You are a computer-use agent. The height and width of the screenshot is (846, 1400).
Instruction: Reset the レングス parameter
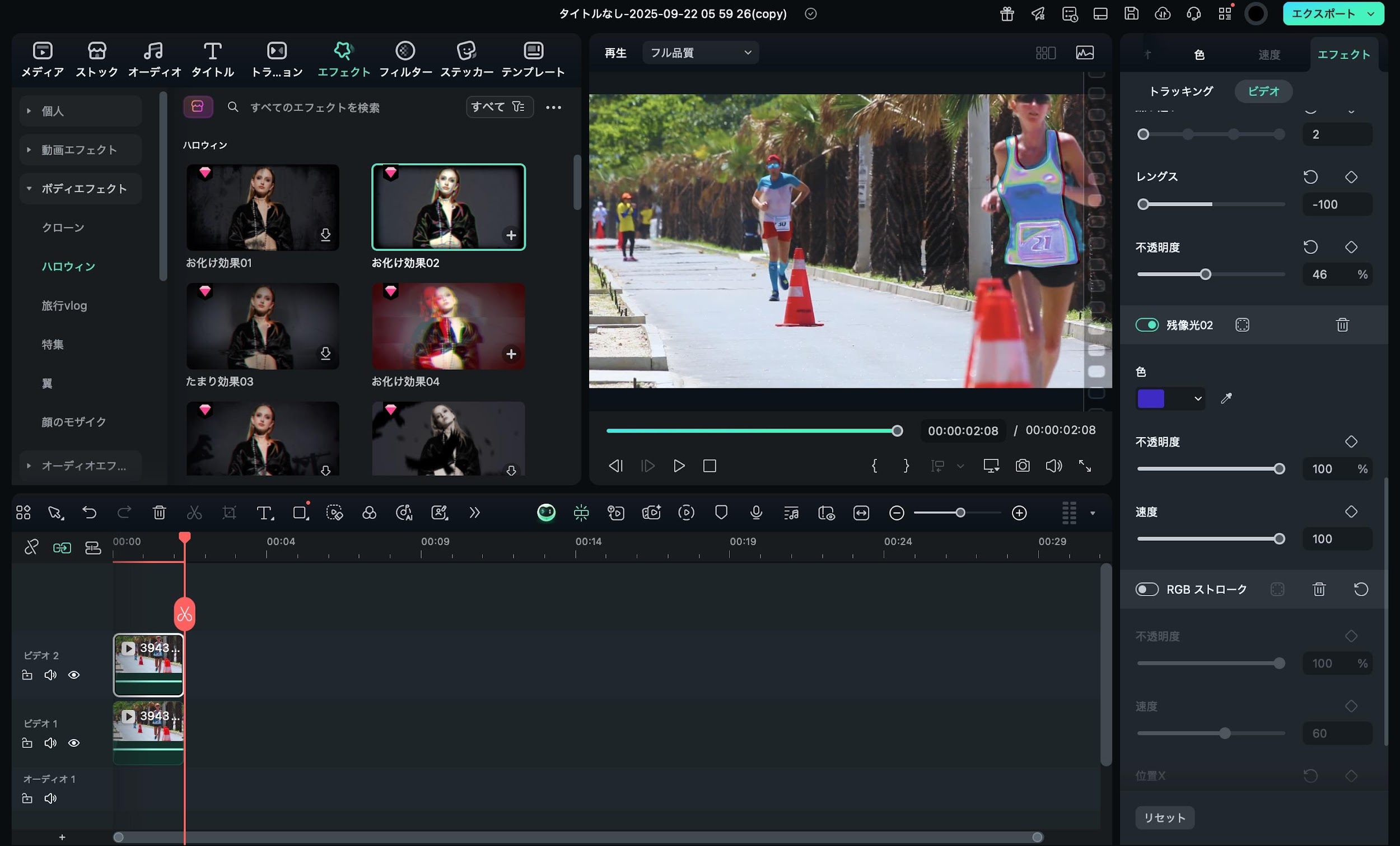pyautogui.click(x=1310, y=177)
